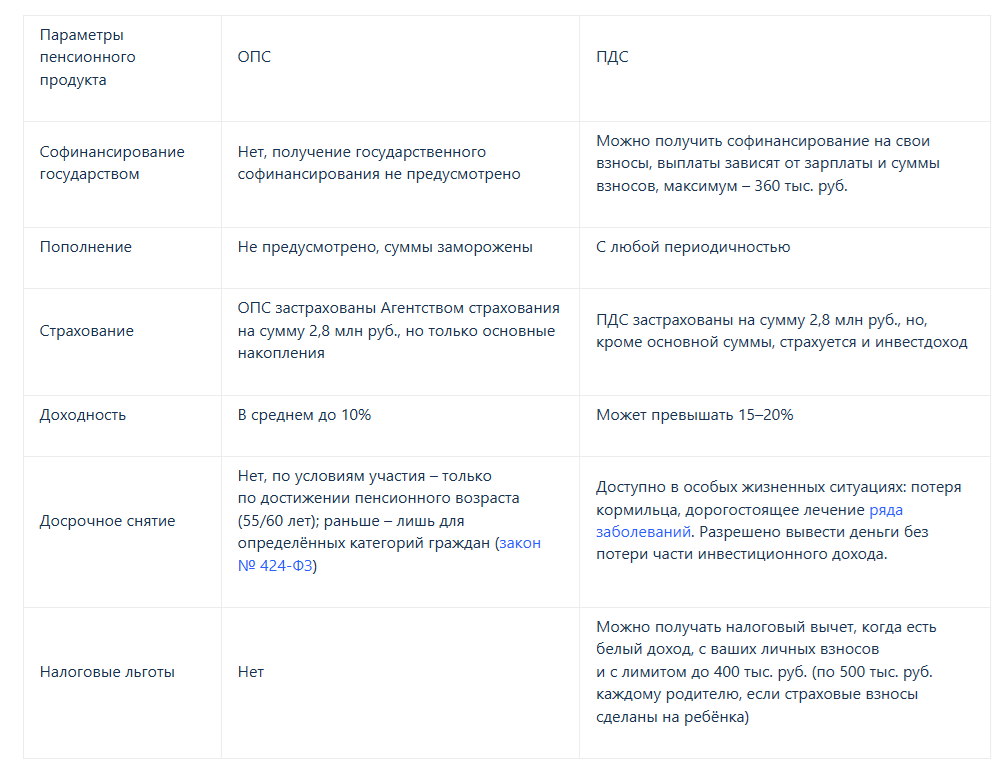
Task: Click the «Параметры пенсионного продукта» header cell
Action: click(88, 58)
